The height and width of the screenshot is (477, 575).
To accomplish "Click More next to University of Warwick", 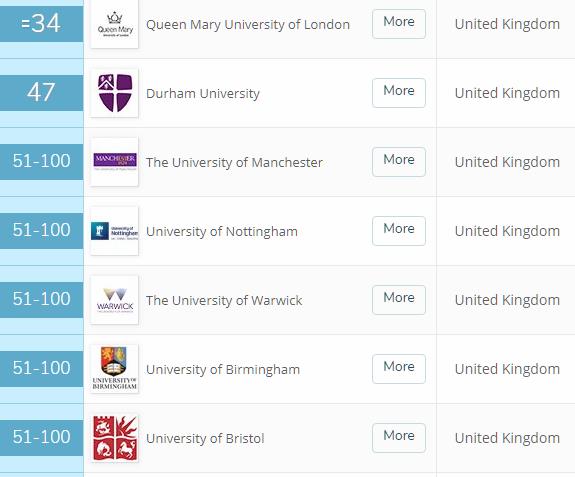I will tap(399, 300).
